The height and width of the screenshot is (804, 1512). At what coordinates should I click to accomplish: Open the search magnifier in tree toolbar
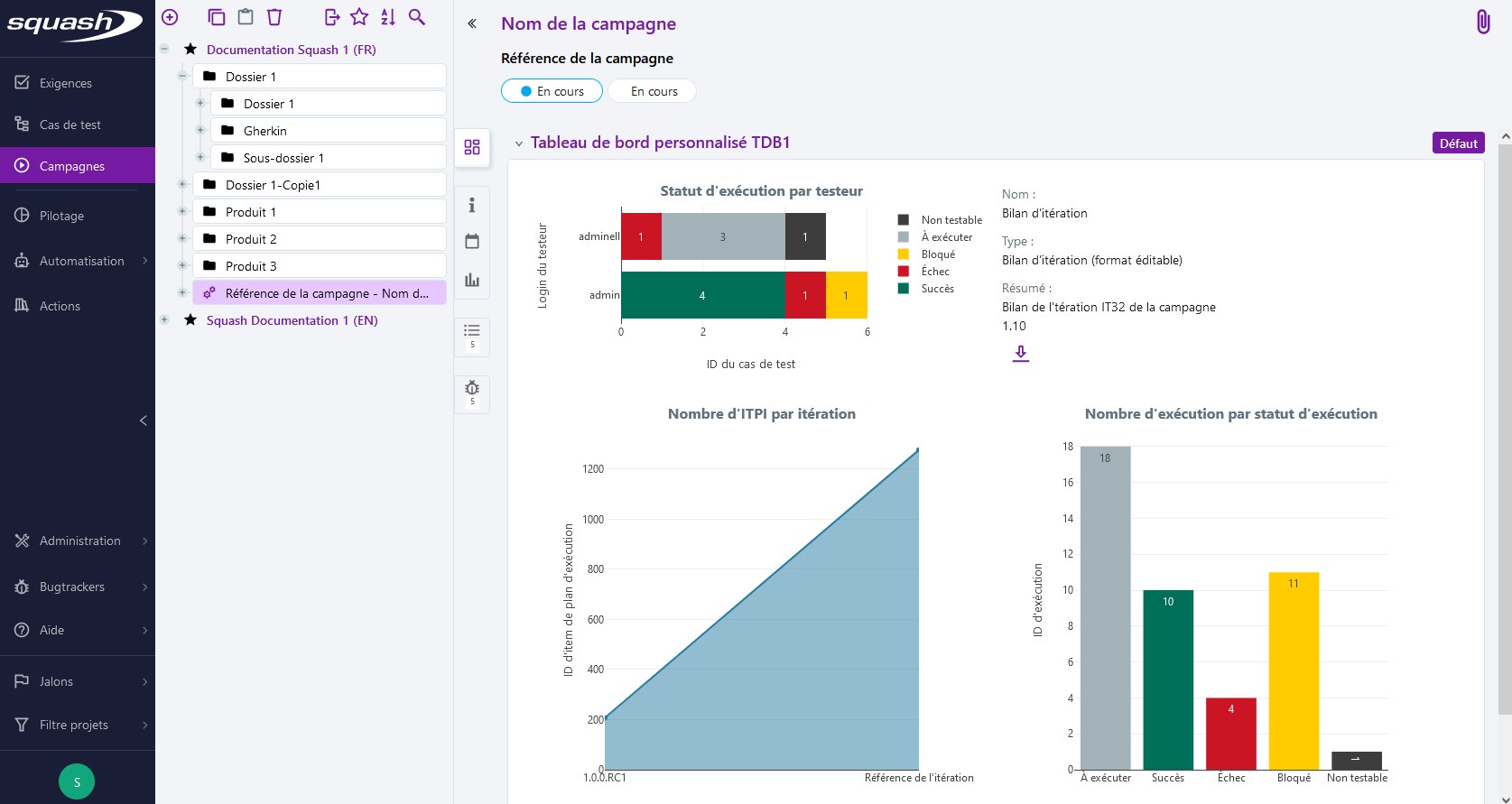(x=417, y=17)
